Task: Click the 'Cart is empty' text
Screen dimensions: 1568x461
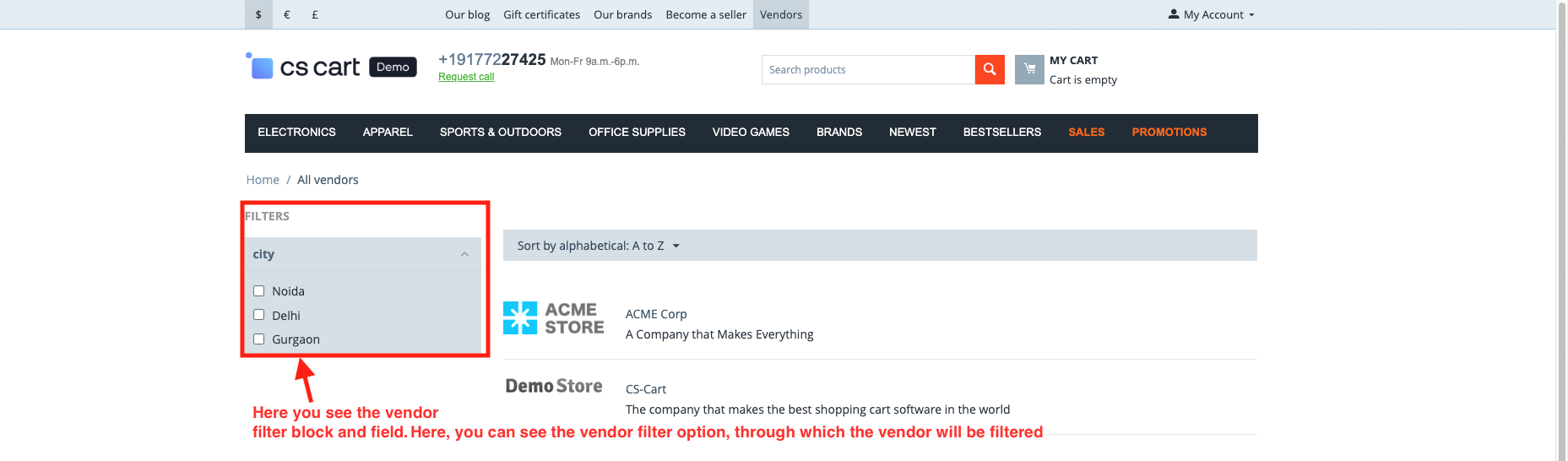Action: click(x=1083, y=79)
